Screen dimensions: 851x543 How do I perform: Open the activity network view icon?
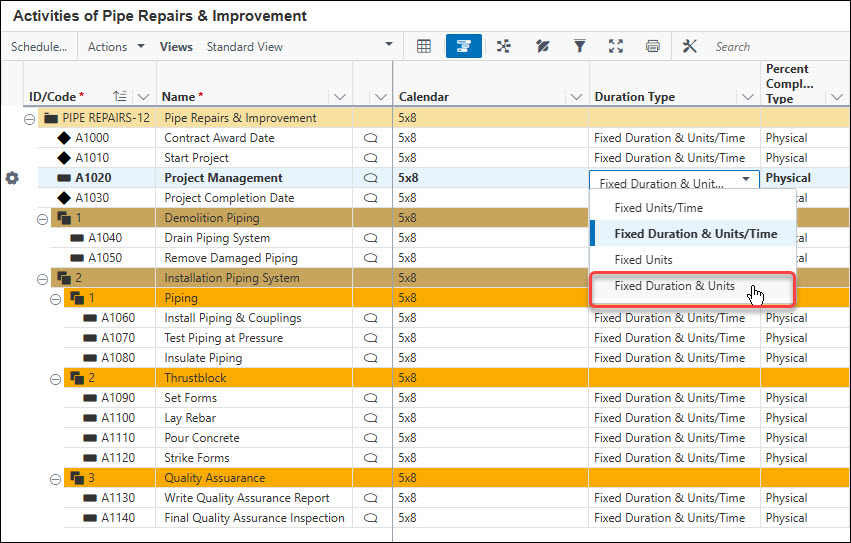point(504,46)
